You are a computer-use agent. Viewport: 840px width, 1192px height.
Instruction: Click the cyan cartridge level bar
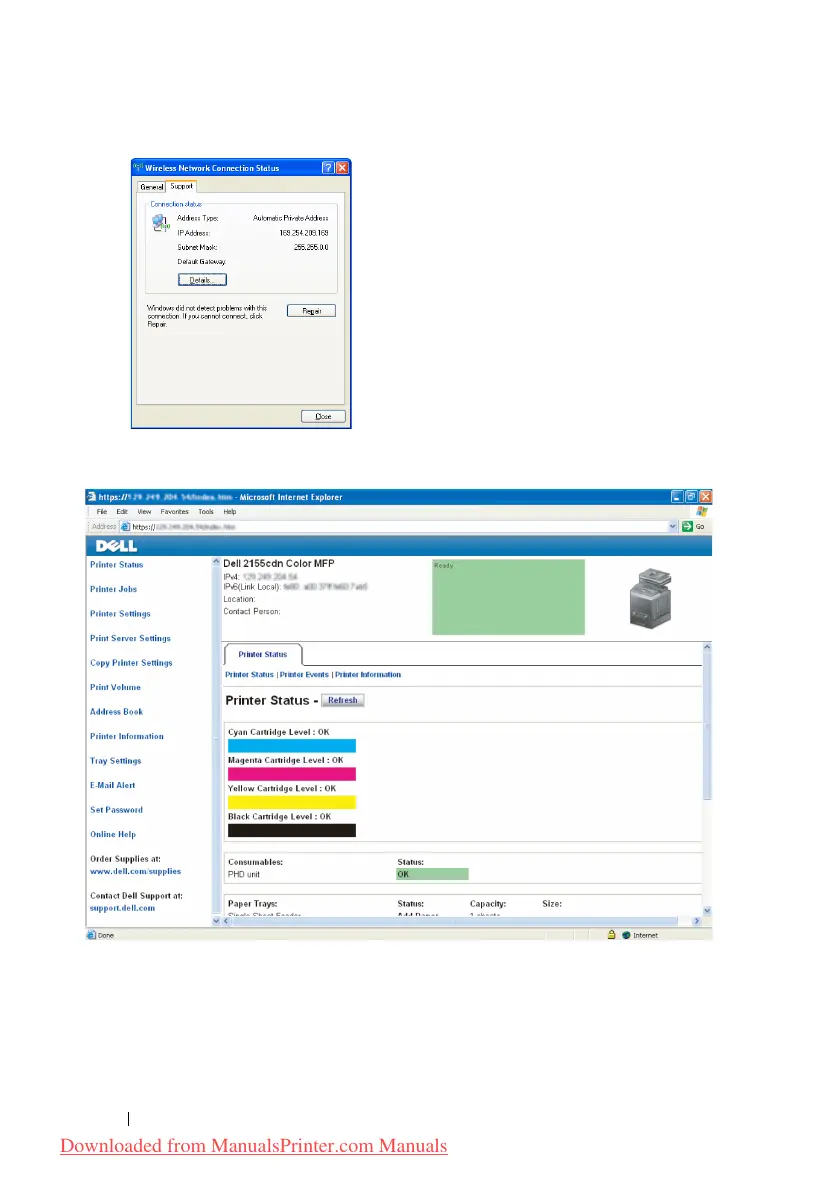[292, 746]
